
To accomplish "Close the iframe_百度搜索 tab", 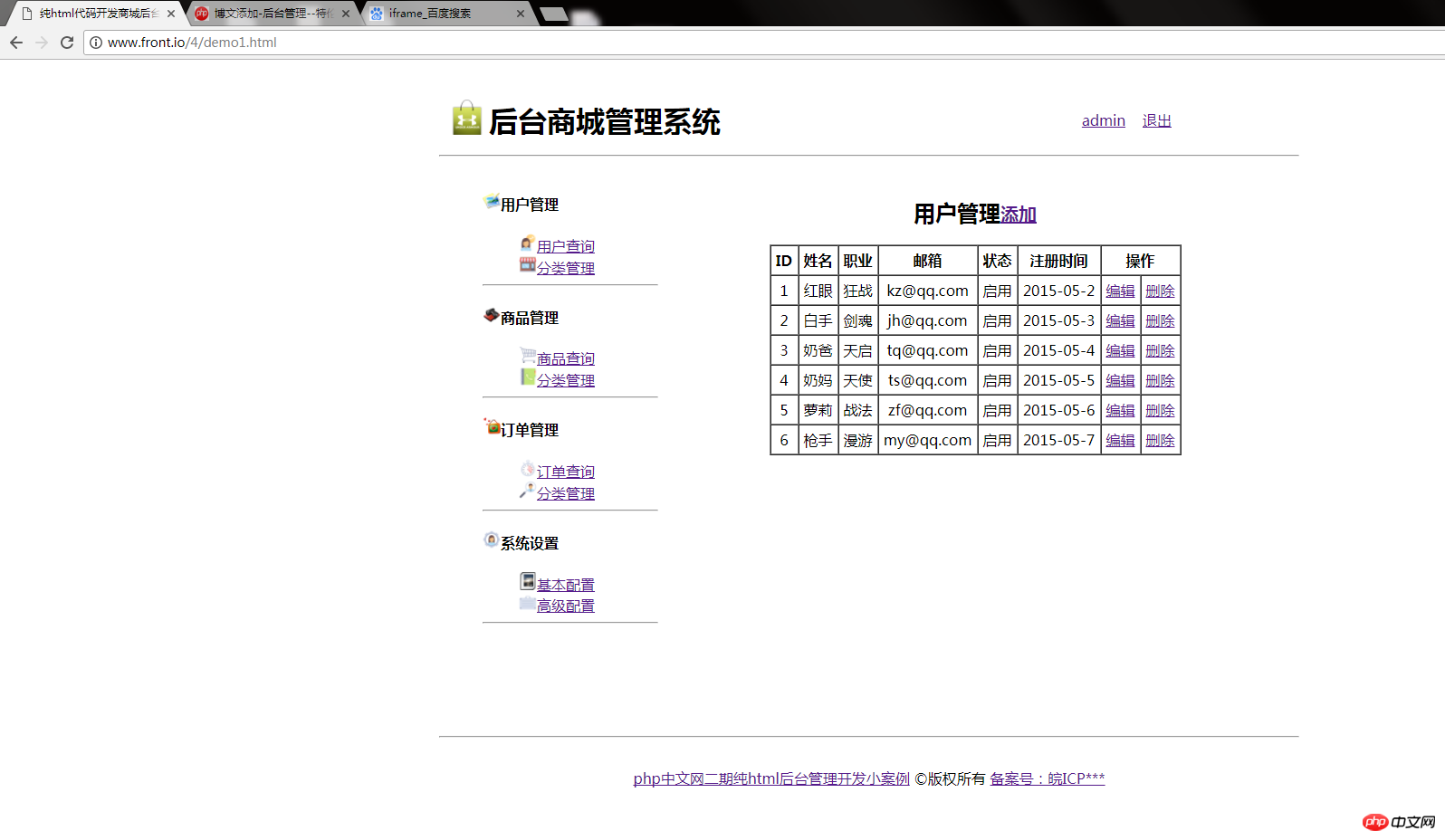I will [x=521, y=14].
